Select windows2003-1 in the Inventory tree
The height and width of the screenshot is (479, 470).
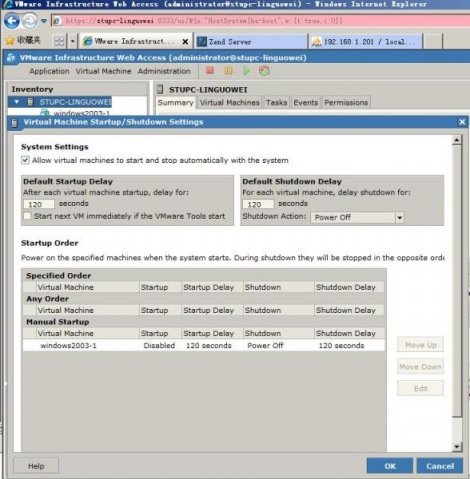82,113
